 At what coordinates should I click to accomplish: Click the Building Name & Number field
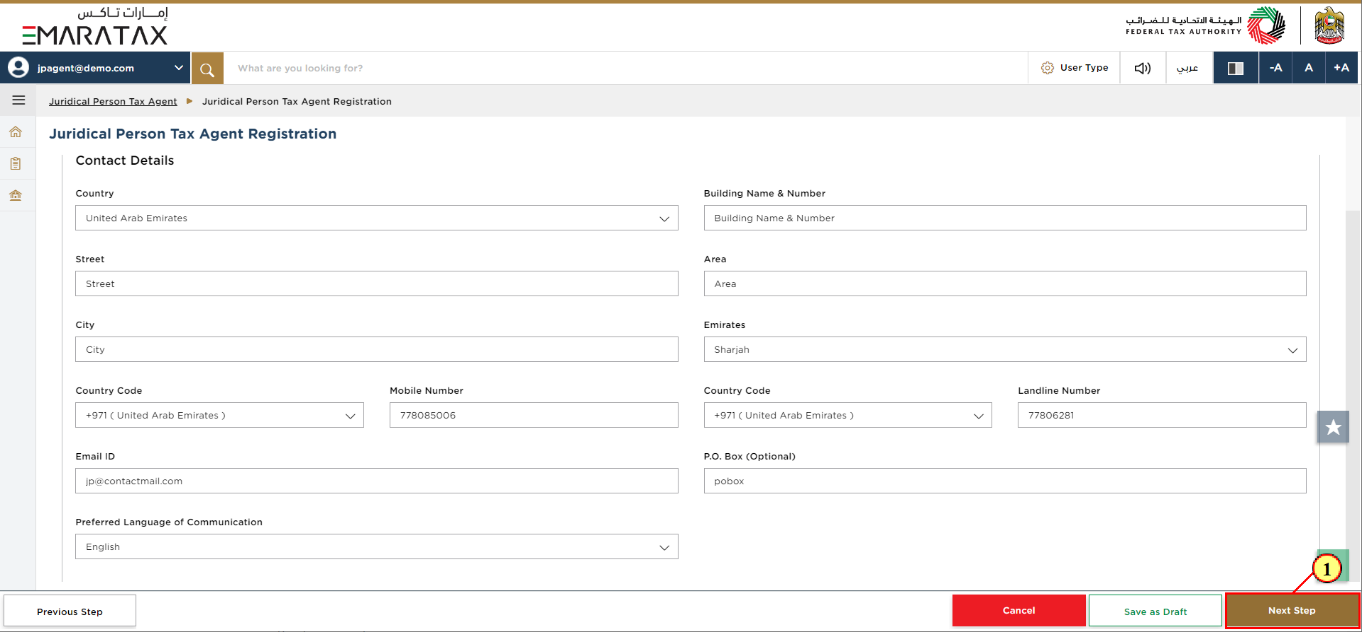coord(1005,218)
